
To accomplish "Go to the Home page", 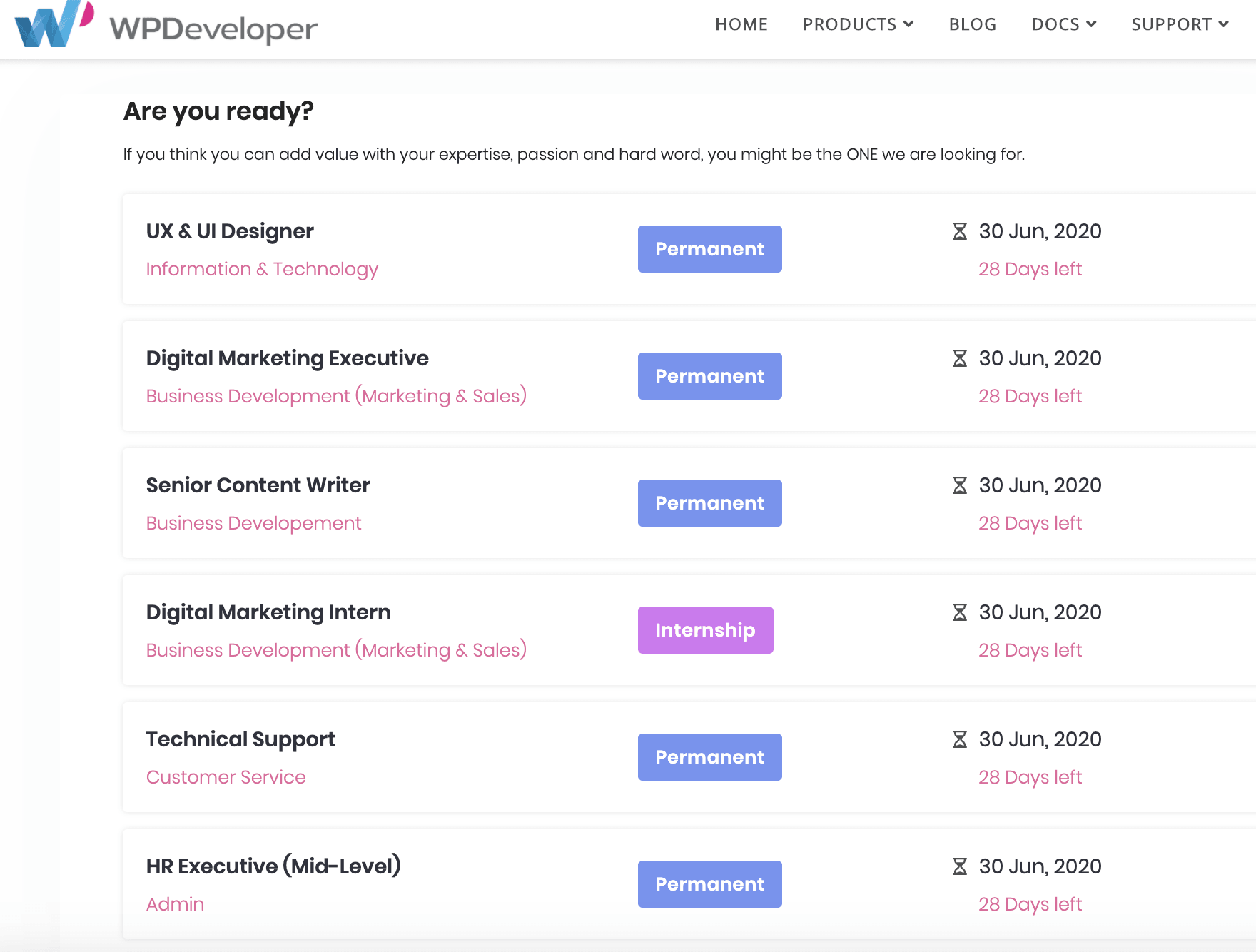I will [741, 24].
